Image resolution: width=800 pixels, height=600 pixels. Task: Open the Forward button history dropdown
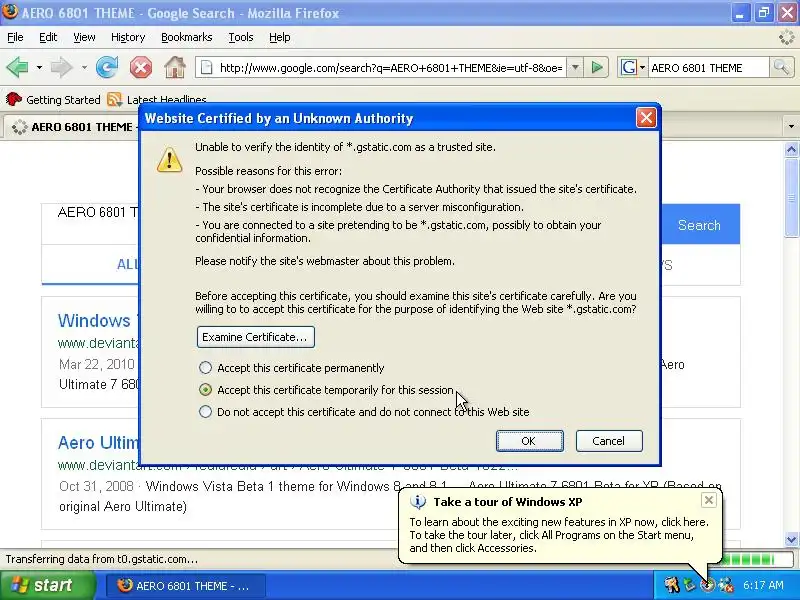click(84, 67)
